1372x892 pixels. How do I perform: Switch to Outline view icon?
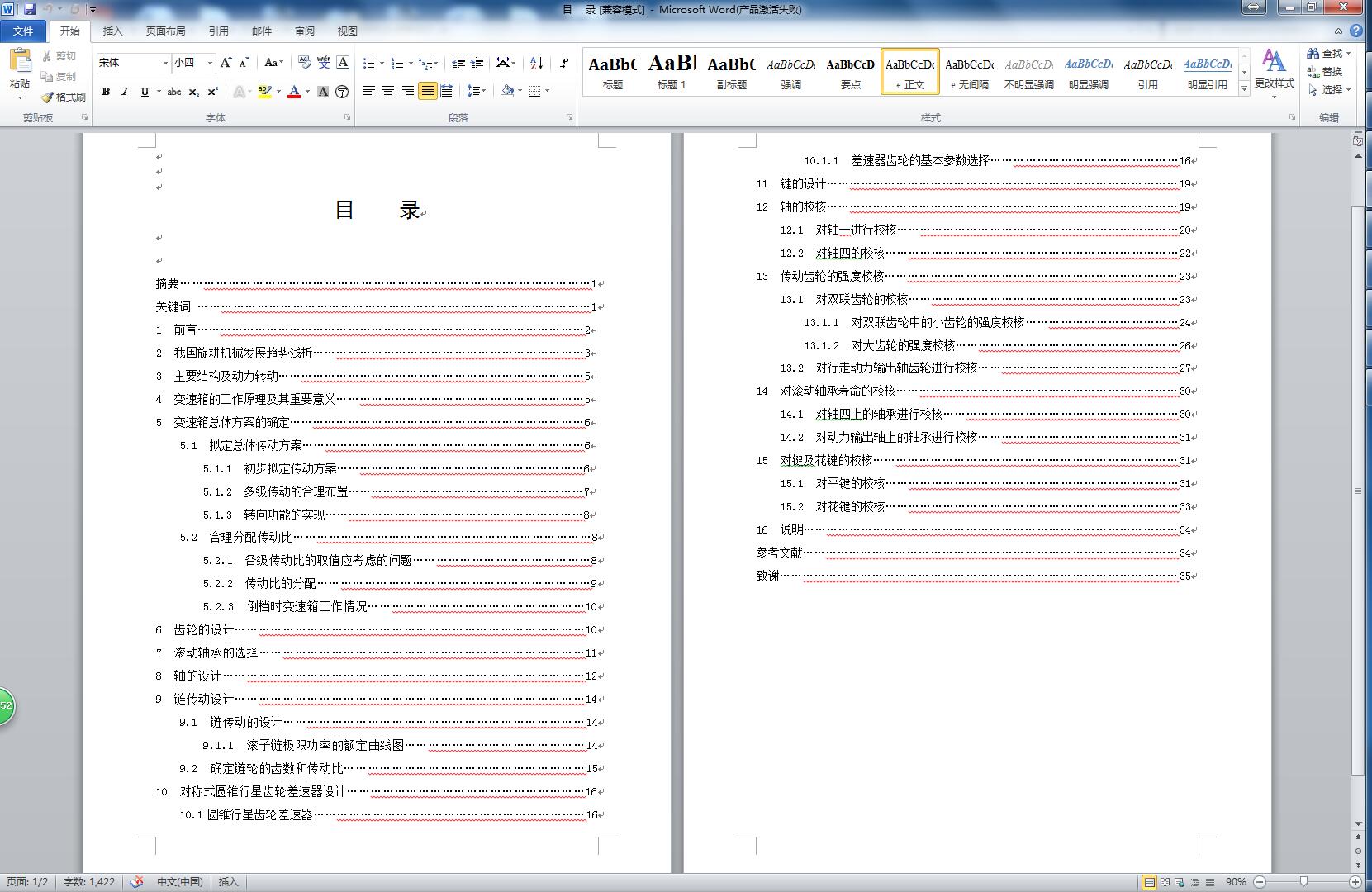pos(1194,881)
